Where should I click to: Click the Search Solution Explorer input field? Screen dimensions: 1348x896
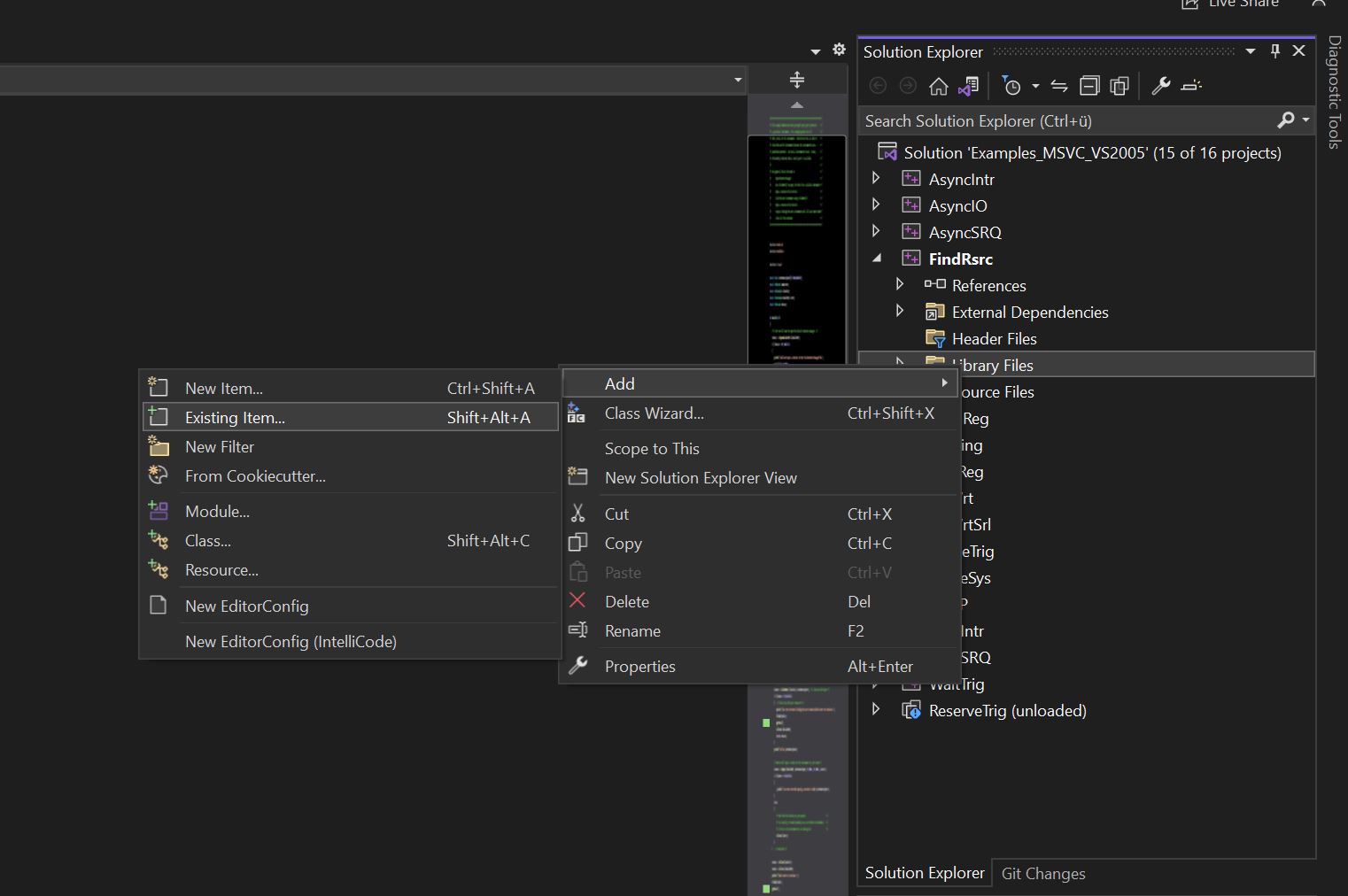(1067, 120)
